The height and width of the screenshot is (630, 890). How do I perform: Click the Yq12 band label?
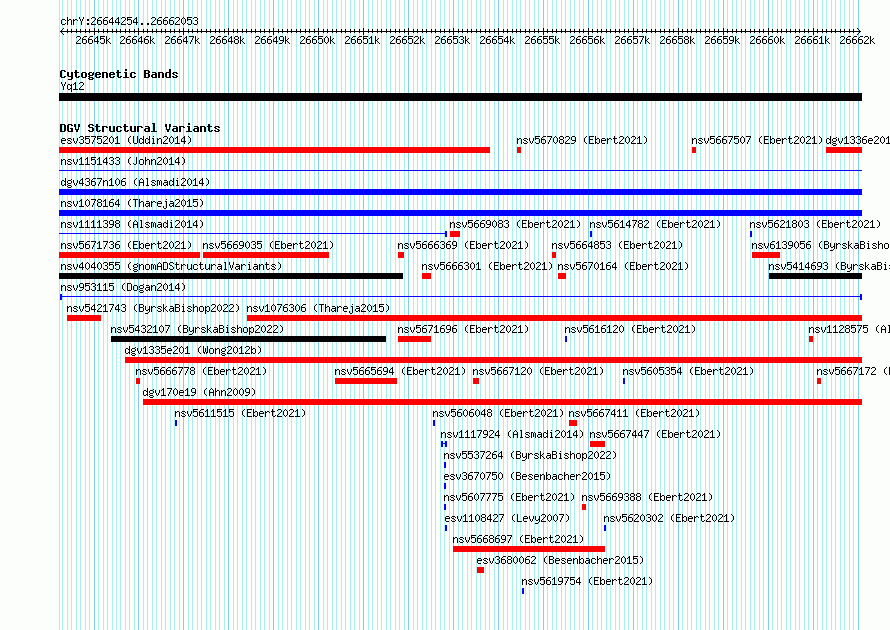pos(72,87)
